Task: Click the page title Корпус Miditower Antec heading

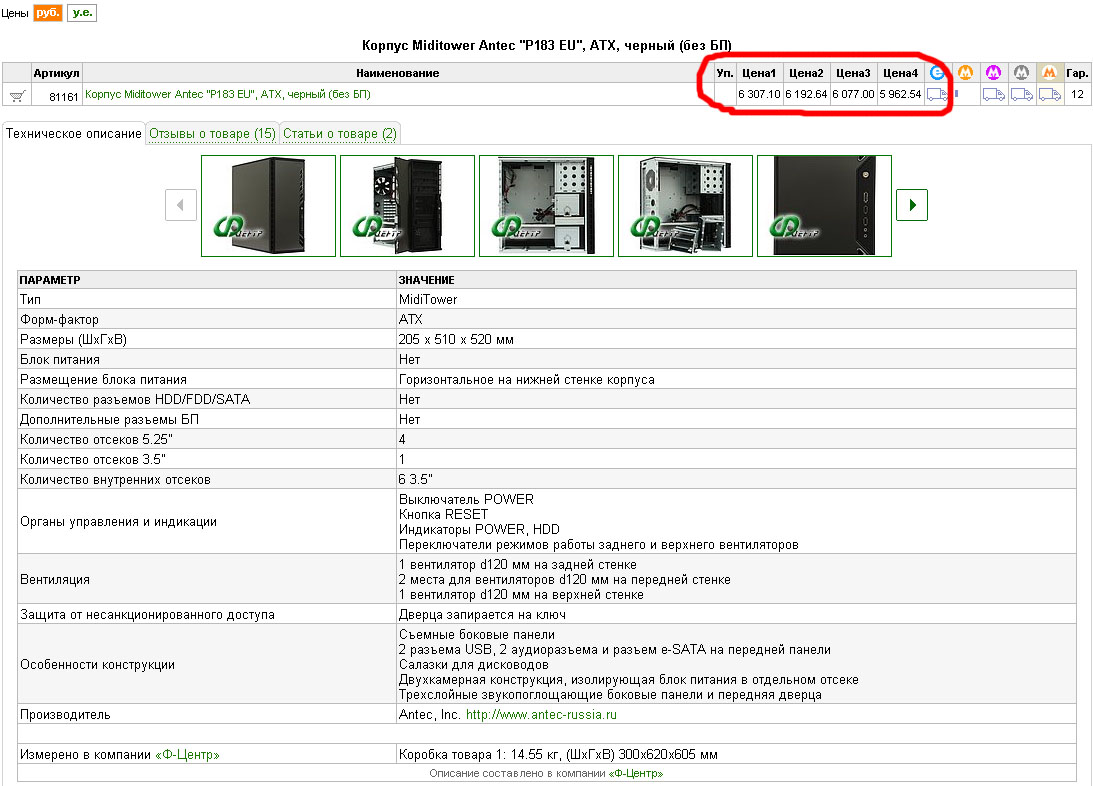Action: 546,45
